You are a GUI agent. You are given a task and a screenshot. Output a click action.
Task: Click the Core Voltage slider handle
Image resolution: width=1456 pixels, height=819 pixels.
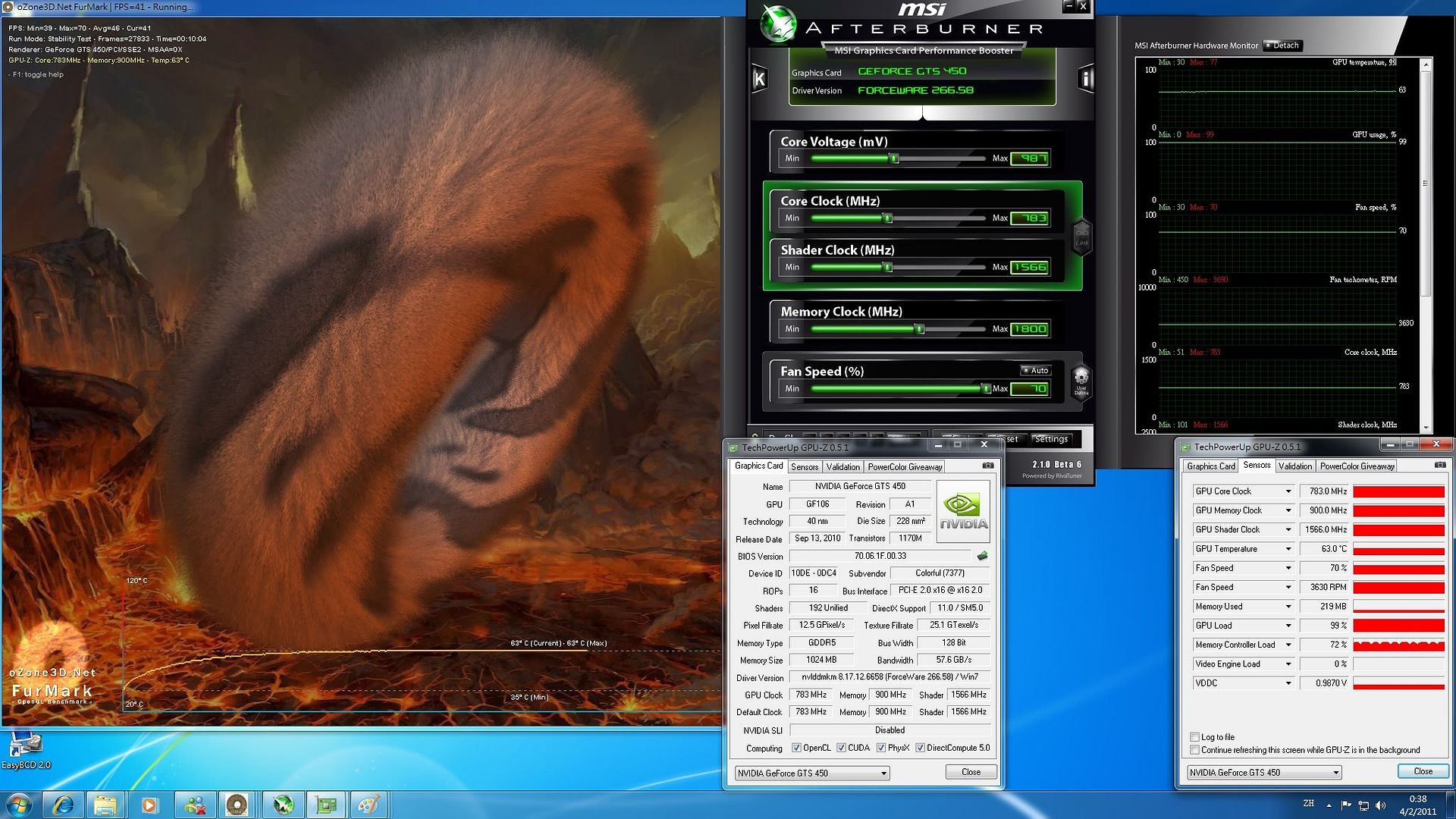click(x=894, y=158)
